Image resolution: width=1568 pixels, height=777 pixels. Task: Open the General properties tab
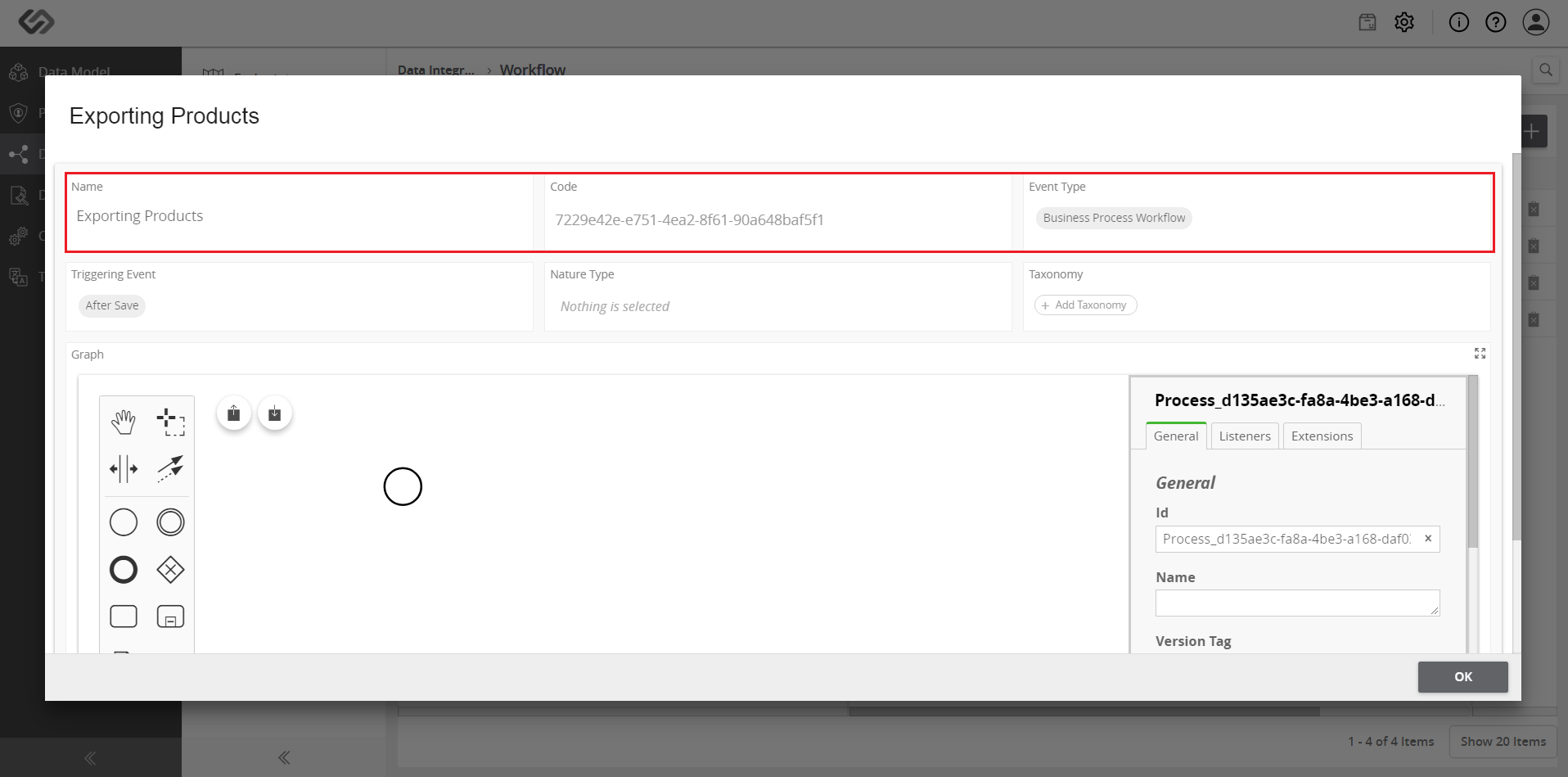point(1176,436)
